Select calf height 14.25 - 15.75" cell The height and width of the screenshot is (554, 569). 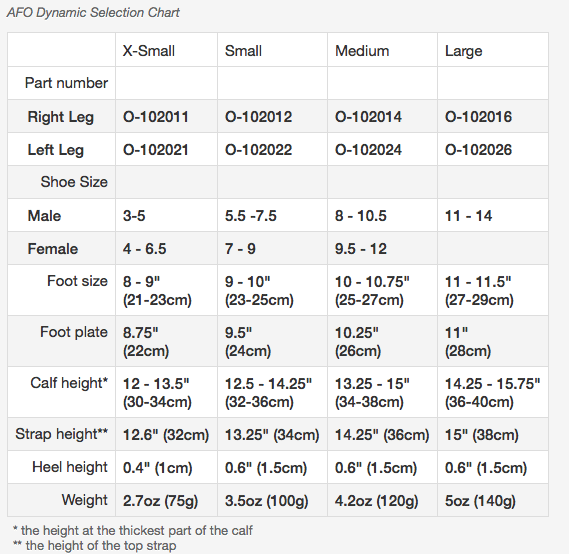tap(492, 393)
